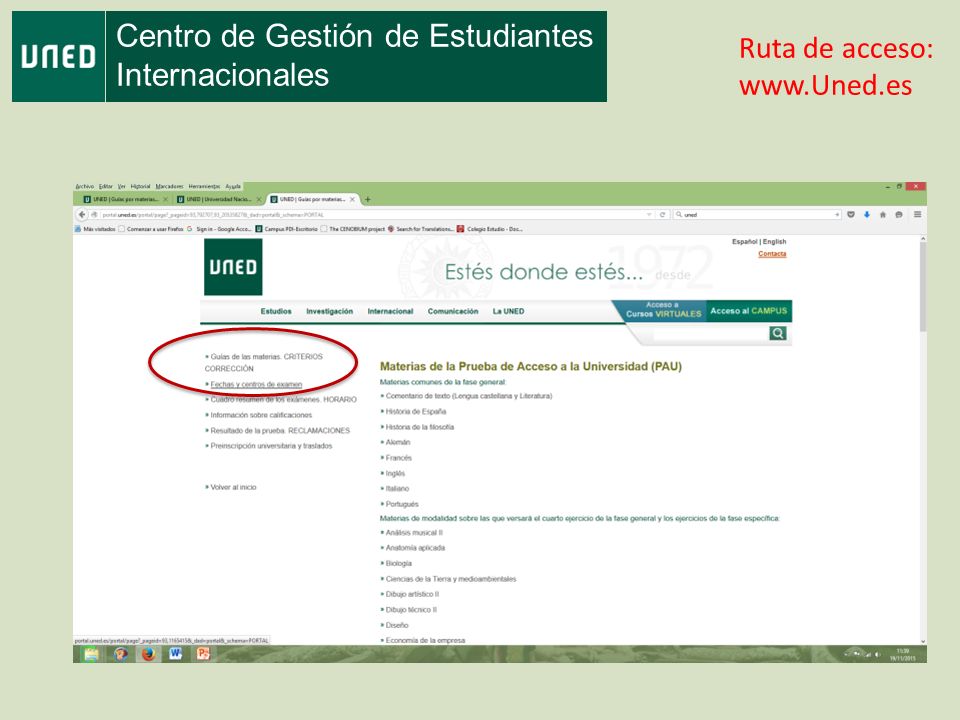The height and width of the screenshot is (720, 960).
Task: Open the Historial menu
Action: 140,186
